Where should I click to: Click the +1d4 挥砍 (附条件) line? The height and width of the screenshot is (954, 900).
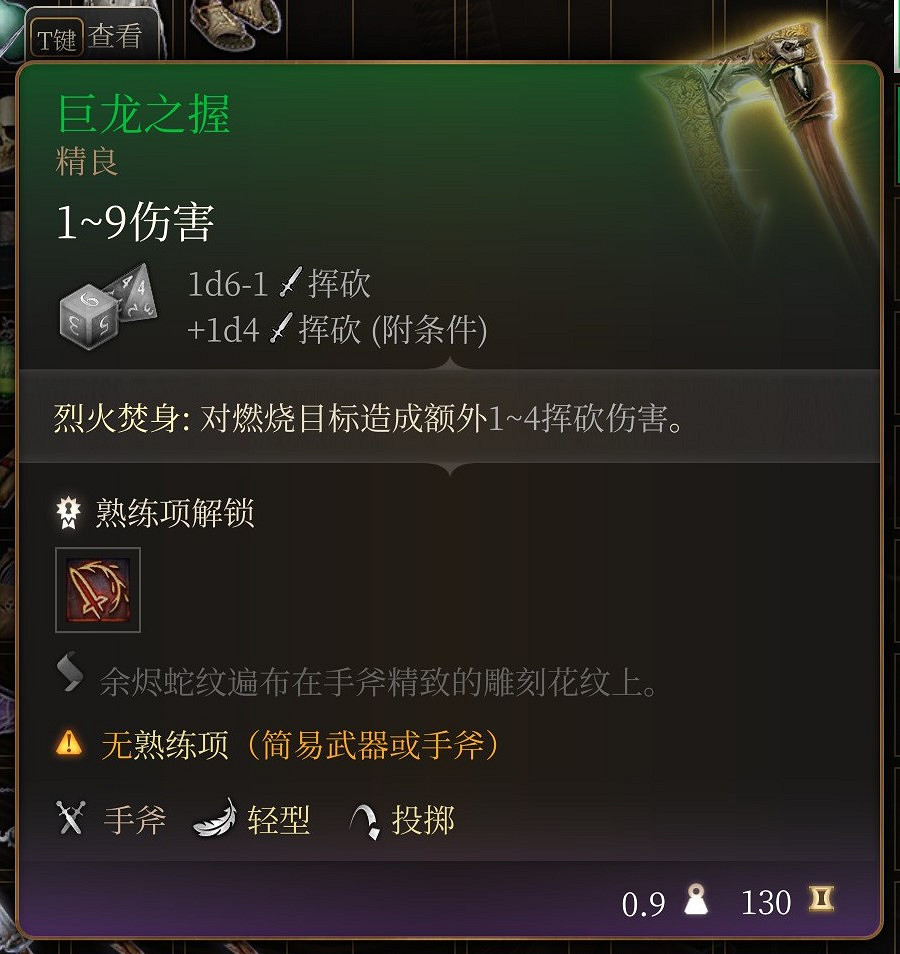pyautogui.click(x=337, y=330)
